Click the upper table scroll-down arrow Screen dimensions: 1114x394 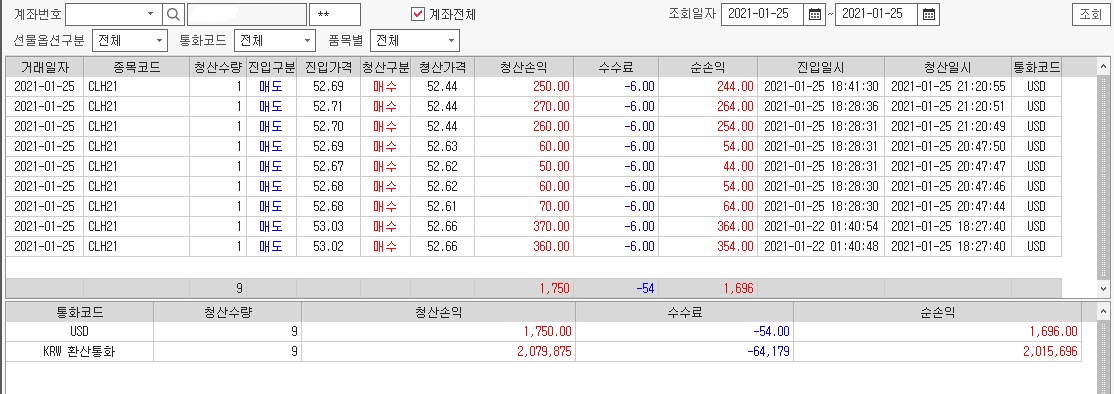(x=1103, y=288)
